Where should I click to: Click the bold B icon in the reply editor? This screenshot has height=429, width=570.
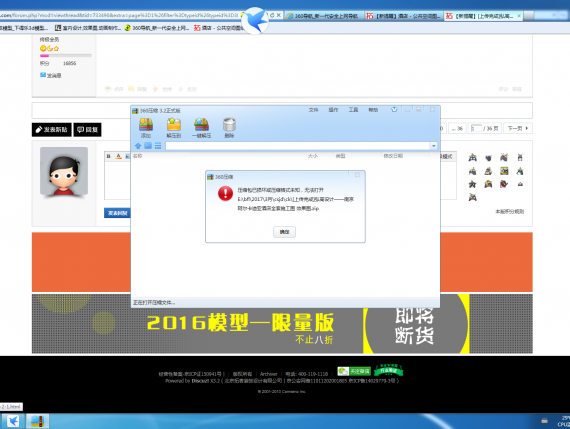pos(108,156)
